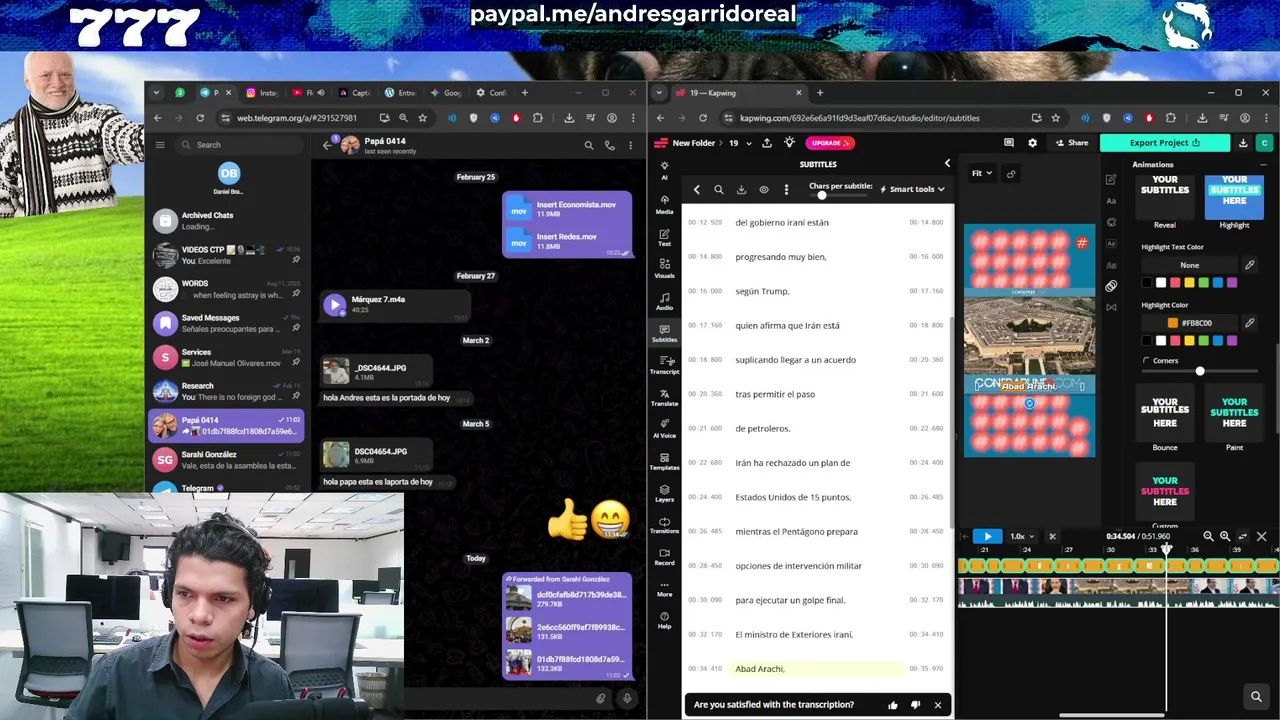The image size is (1280, 720).
Task: Pick highlight text color with eyedropper
Action: [1249, 265]
